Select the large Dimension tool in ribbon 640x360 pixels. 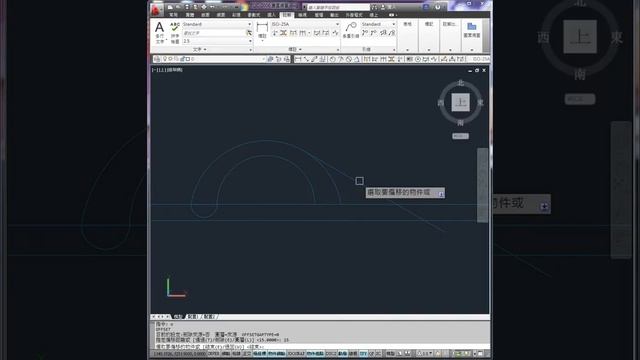click(x=262, y=28)
